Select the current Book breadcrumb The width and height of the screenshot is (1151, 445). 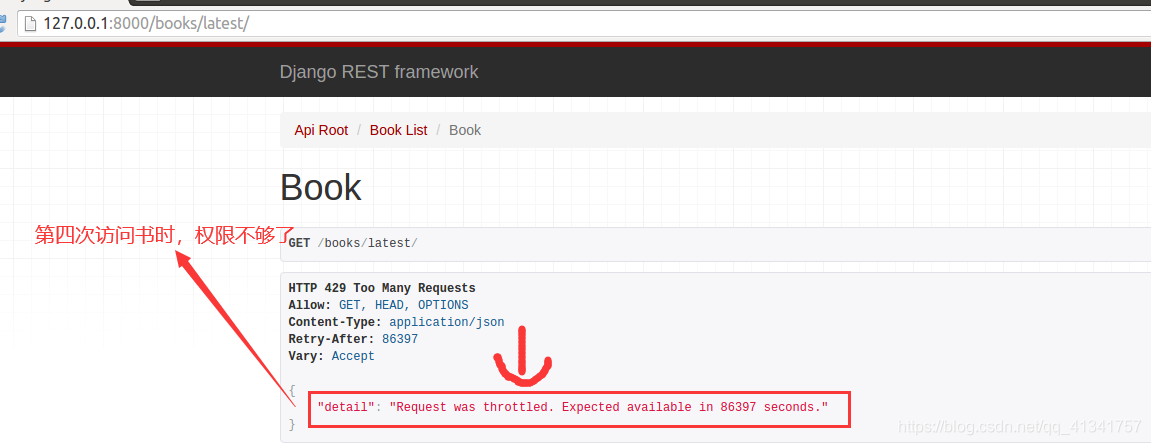(x=465, y=130)
